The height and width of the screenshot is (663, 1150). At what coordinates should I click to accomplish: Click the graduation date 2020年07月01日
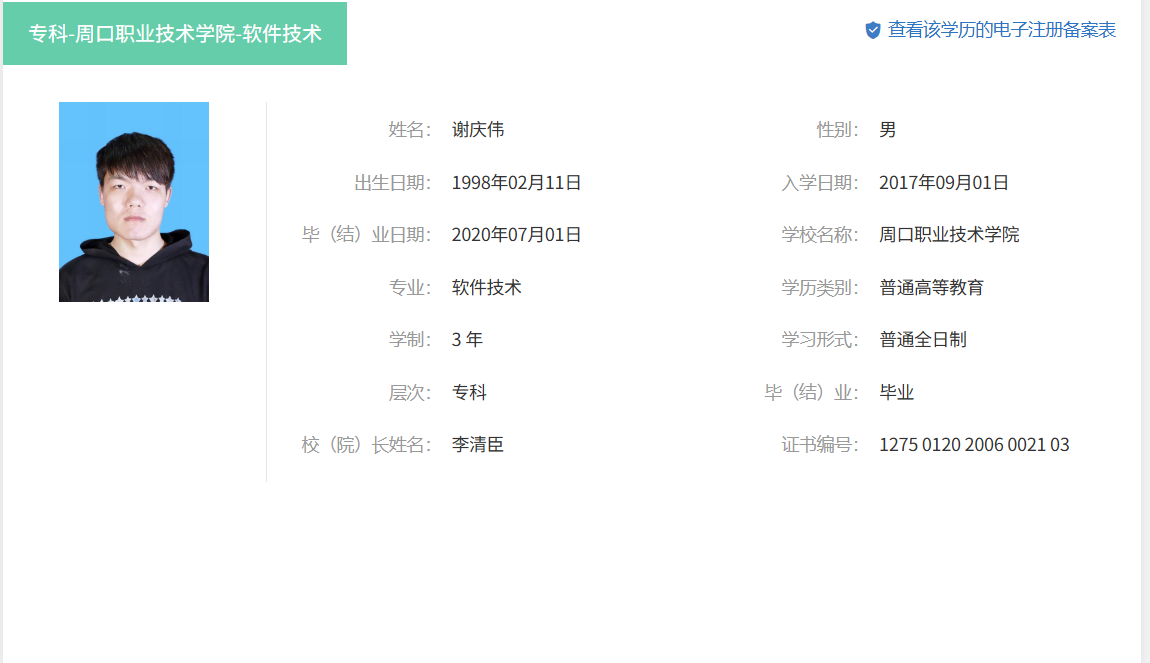(516, 235)
